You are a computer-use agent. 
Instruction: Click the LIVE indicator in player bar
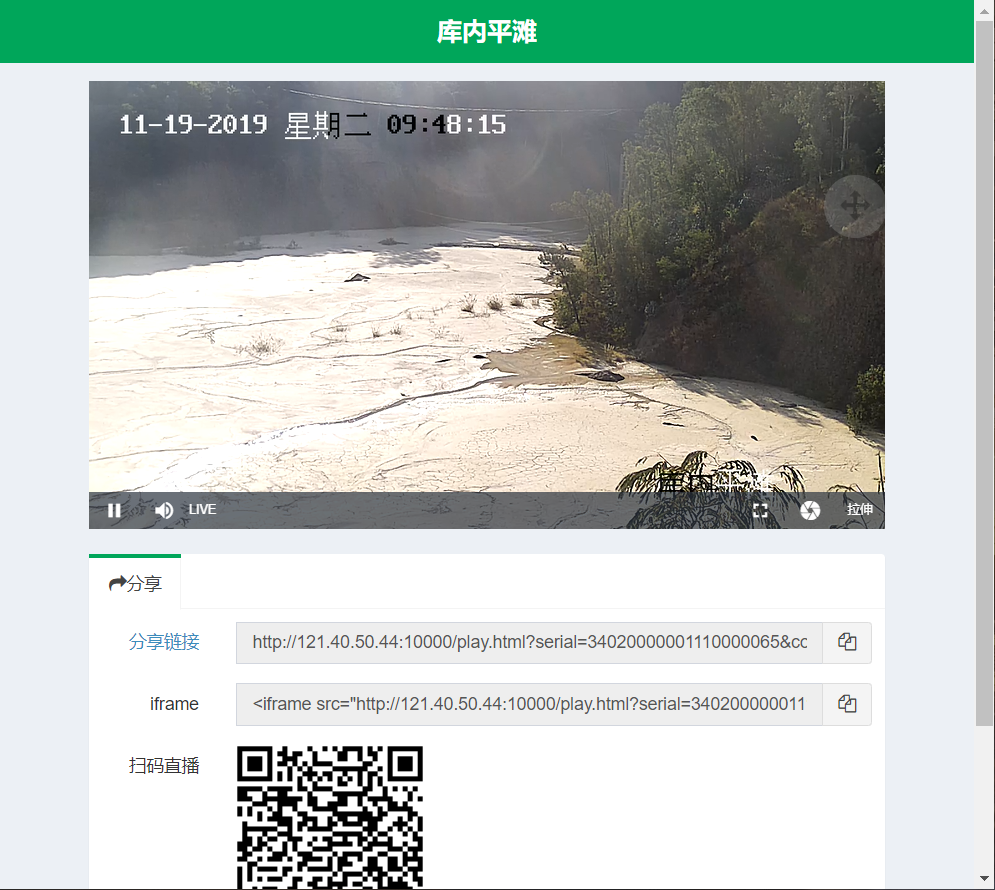coord(202,509)
